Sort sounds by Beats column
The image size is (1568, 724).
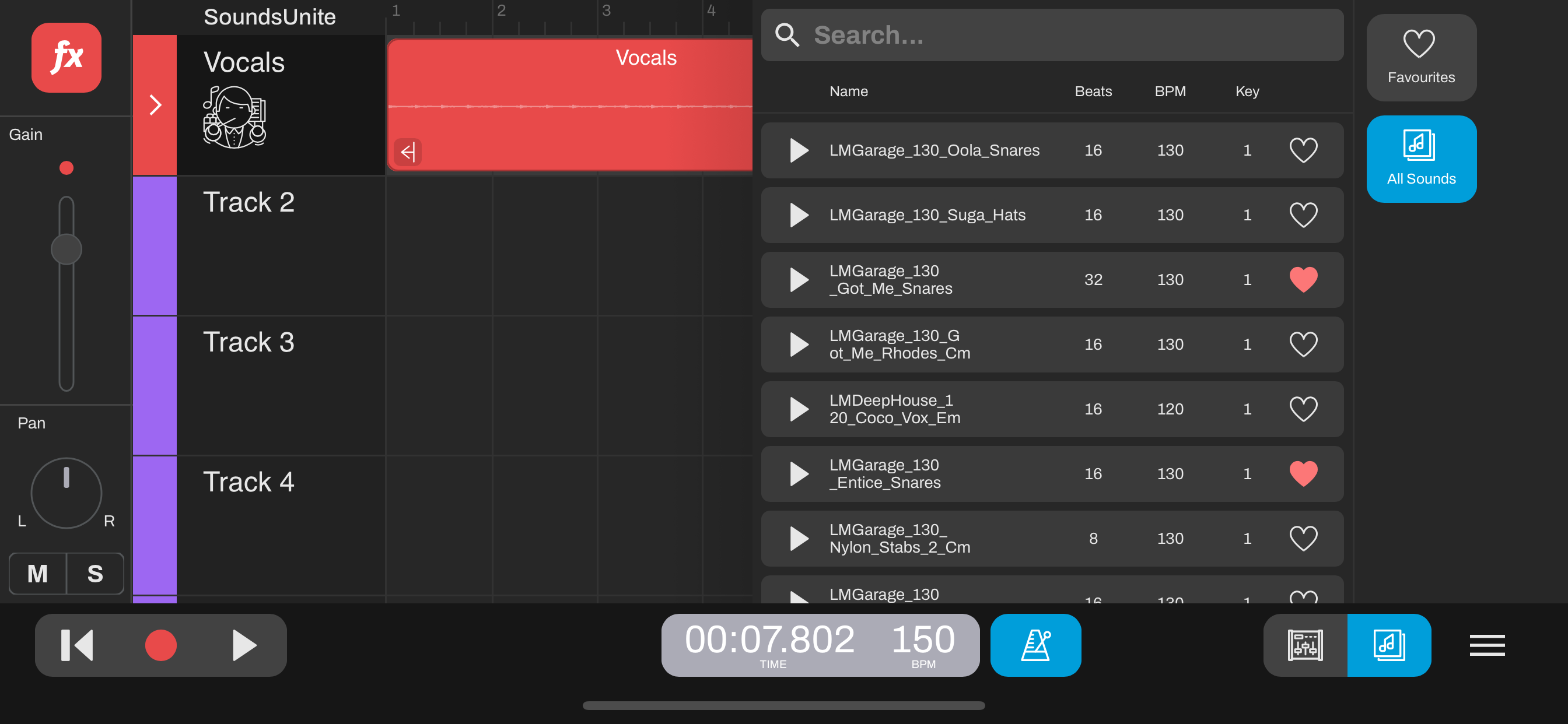1093,92
